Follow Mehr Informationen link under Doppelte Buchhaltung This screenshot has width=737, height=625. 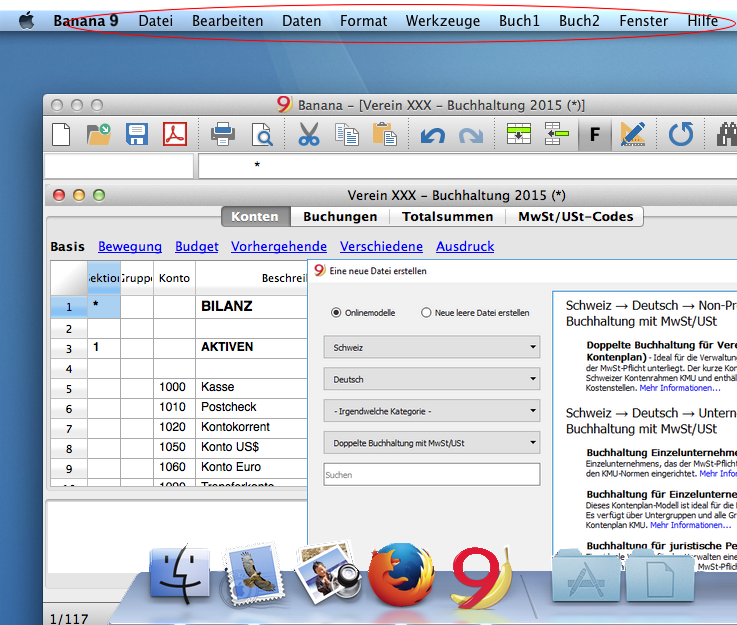click(x=680, y=388)
